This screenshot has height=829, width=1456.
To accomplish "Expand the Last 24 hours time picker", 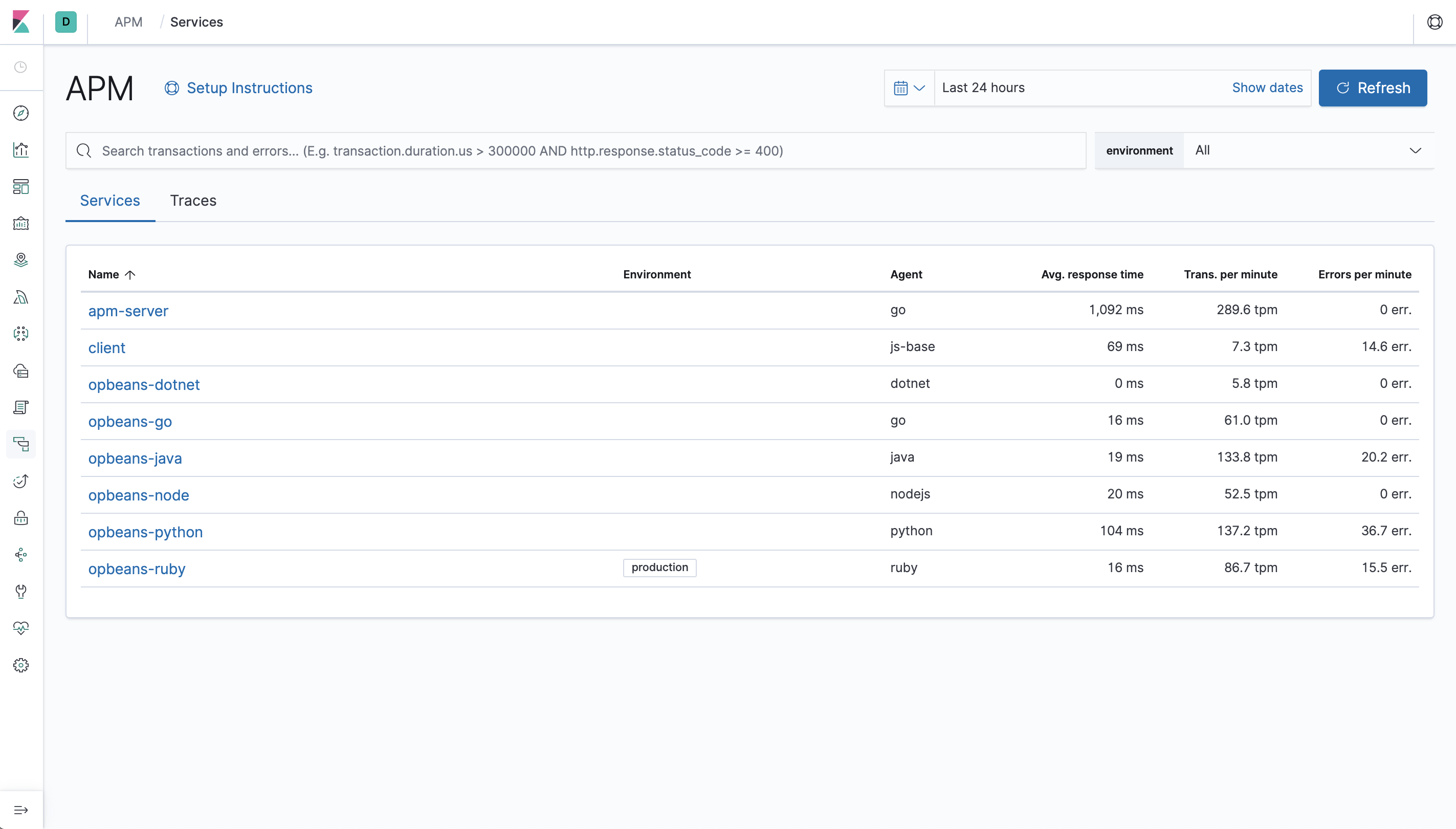I will pos(985,88).
